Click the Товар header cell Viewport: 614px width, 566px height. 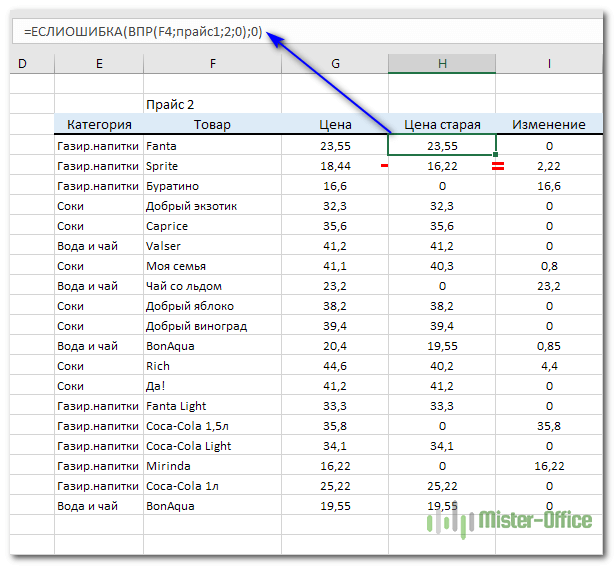tap(213, 124)
